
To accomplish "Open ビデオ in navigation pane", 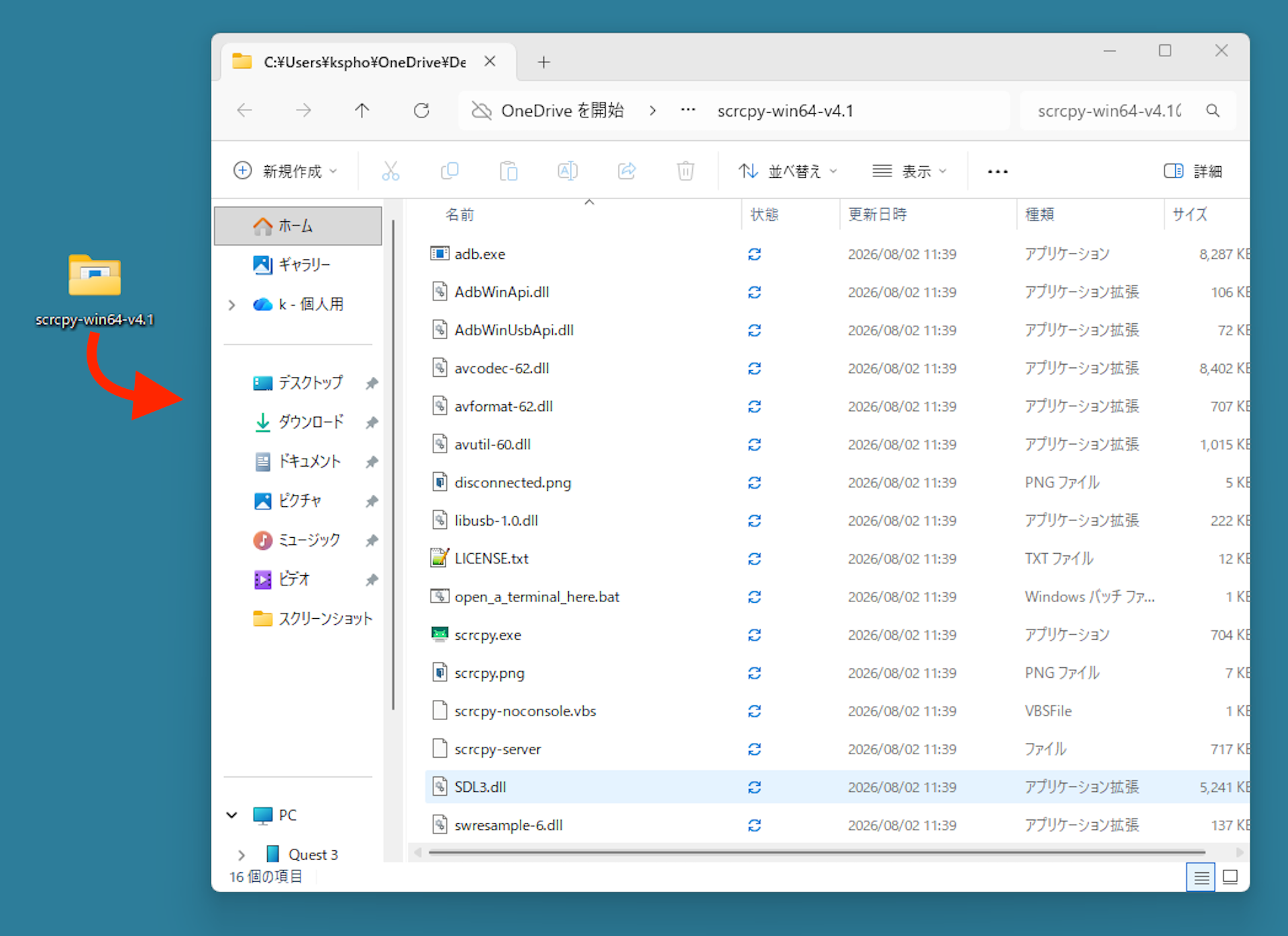I will click(299, 579).
